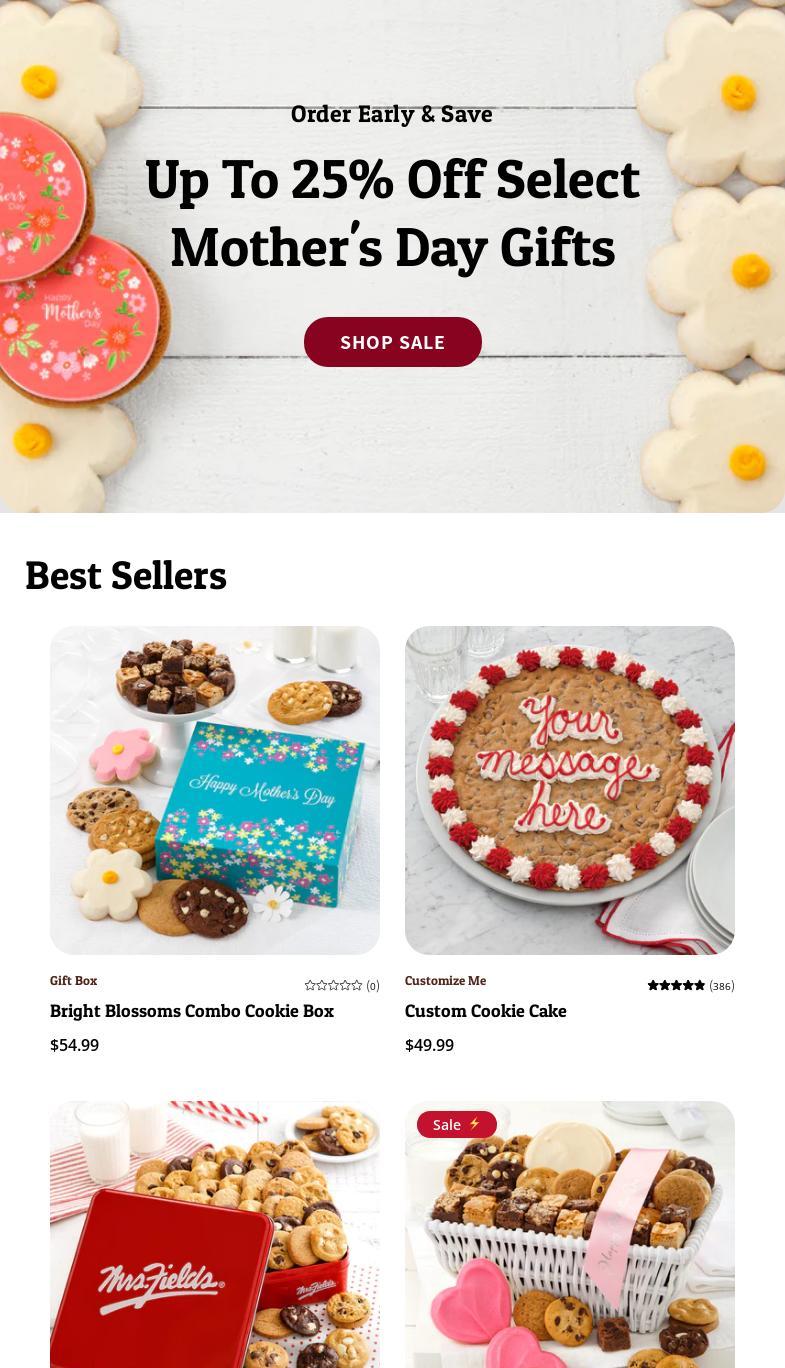Viewport: 785px width, 1368px height.
Task: Click the Sale badge on basket product
Action: 457,1125
